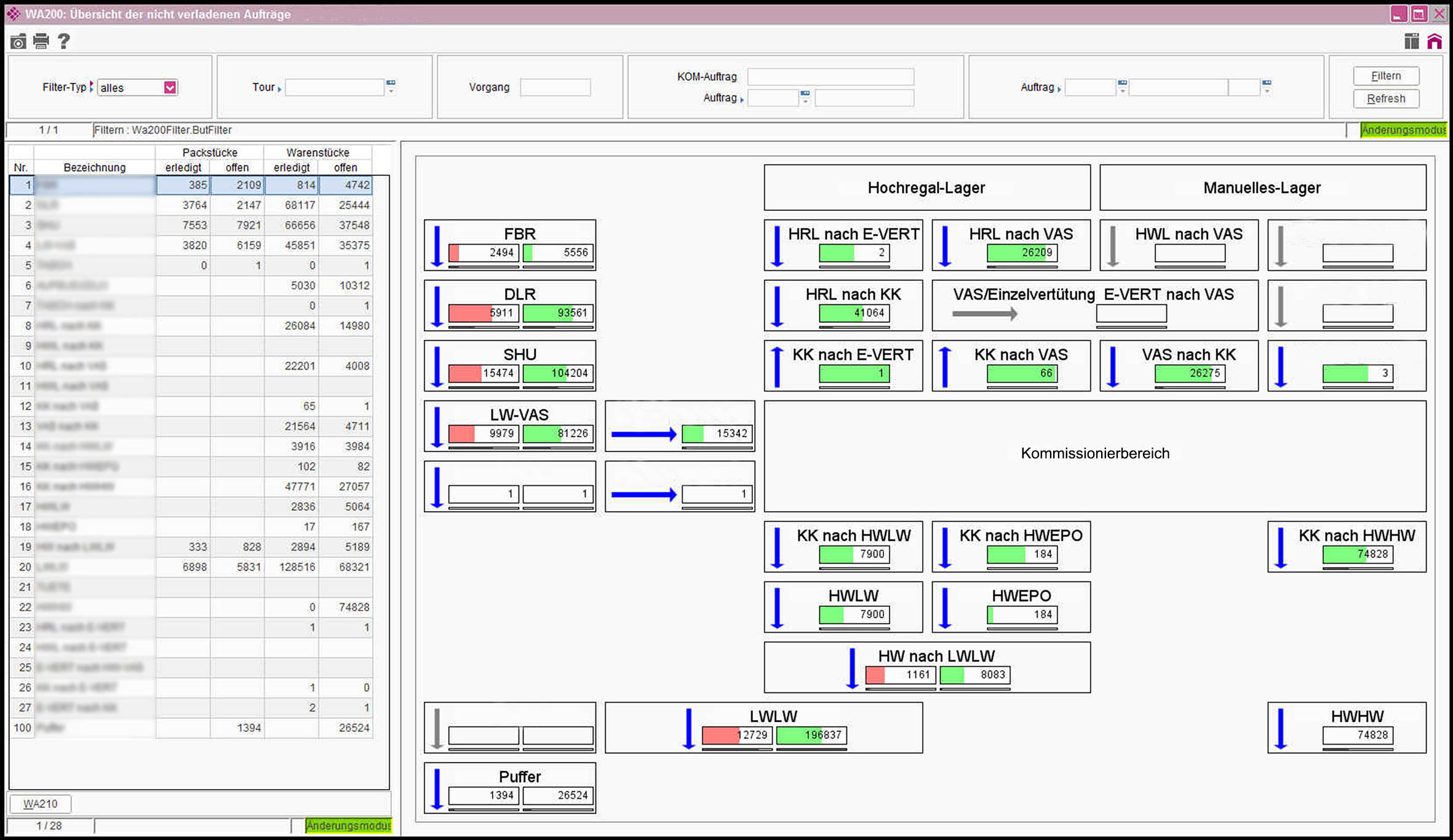Viewport: 1453px width, 840px height.
Task: Click the magenta home icon
Action: [x=1435, y=41]
